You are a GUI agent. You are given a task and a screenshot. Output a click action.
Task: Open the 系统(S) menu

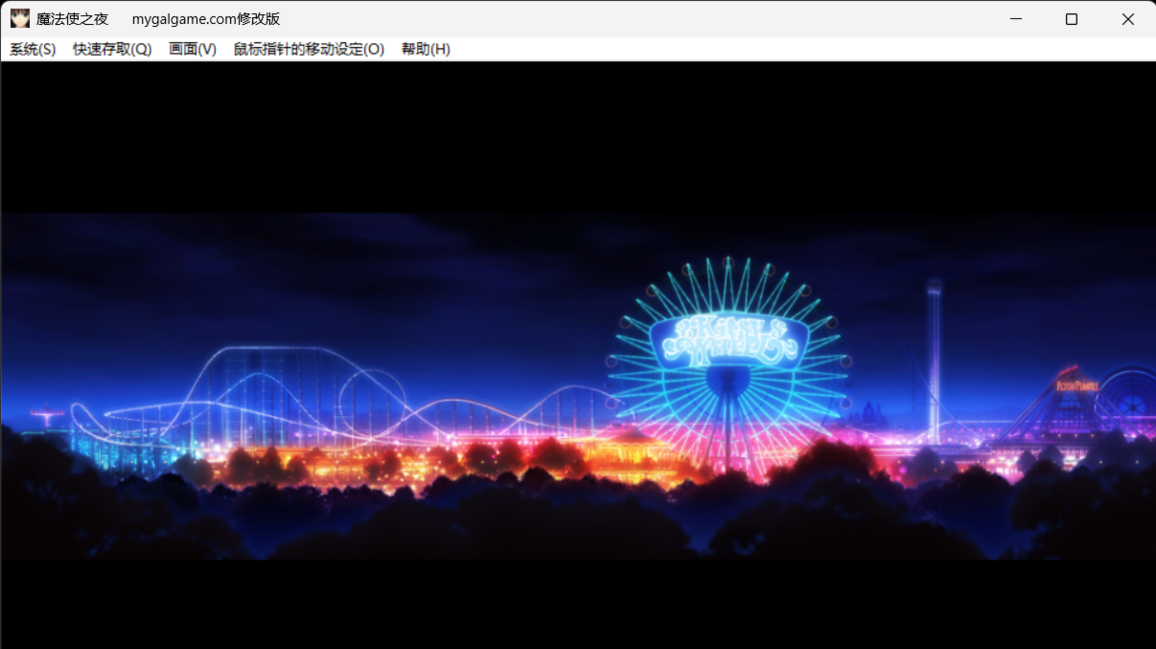32,49
